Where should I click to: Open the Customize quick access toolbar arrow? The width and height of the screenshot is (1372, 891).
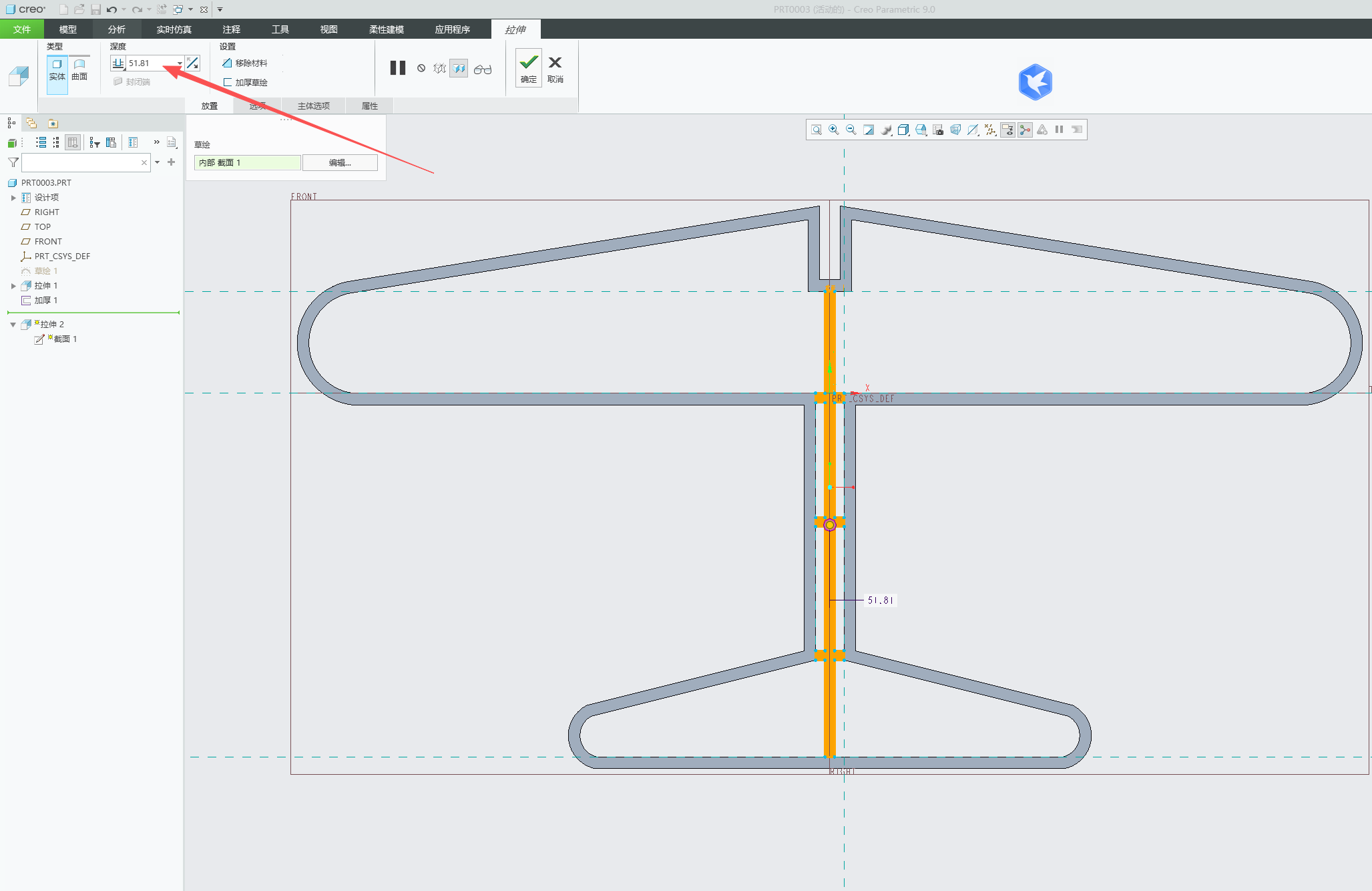[220, 9]
